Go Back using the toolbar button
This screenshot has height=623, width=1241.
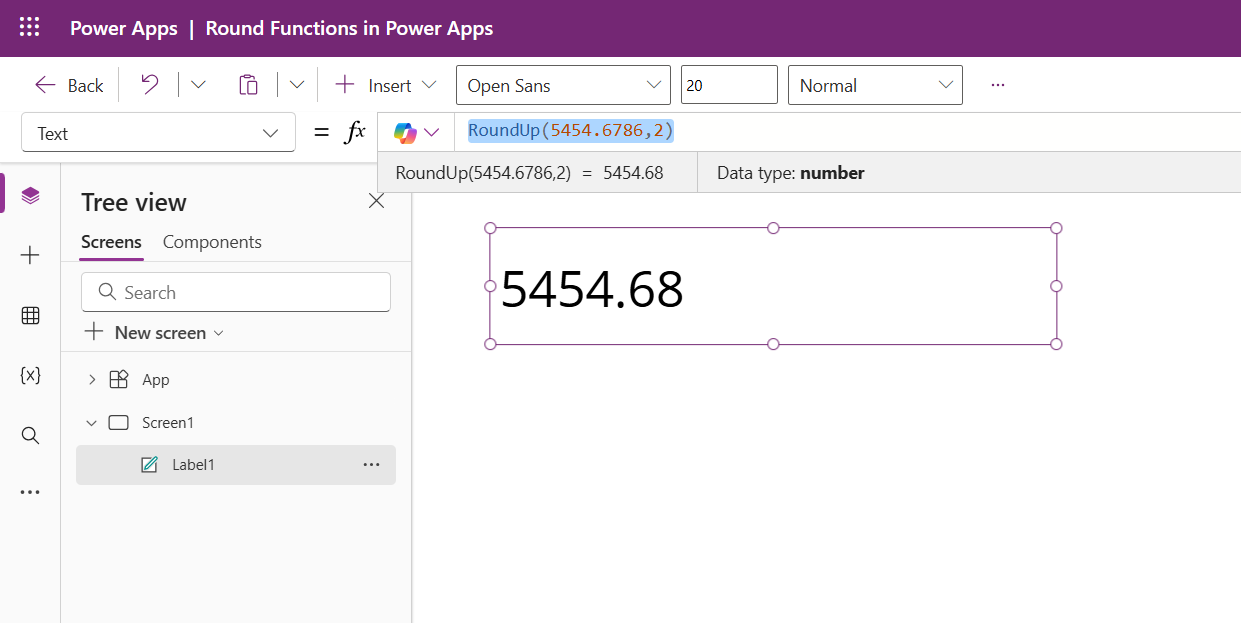coord(67,84)
